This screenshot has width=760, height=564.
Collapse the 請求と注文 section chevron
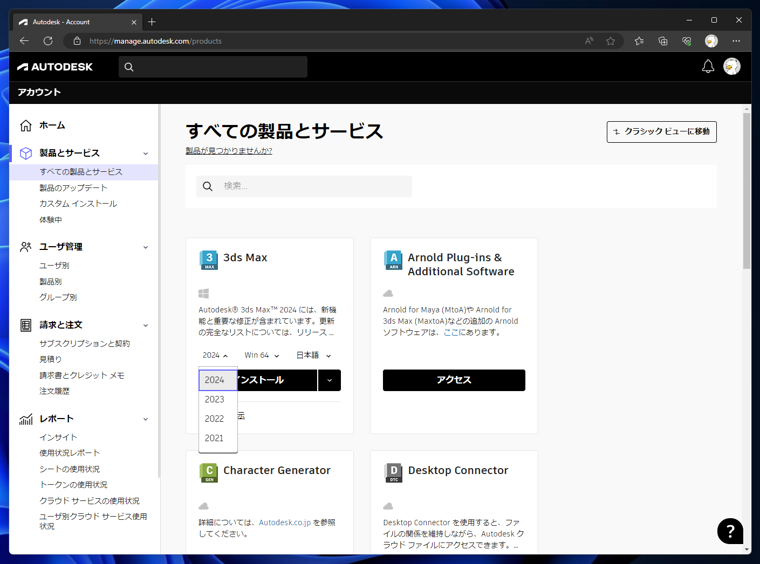[145, 326]
